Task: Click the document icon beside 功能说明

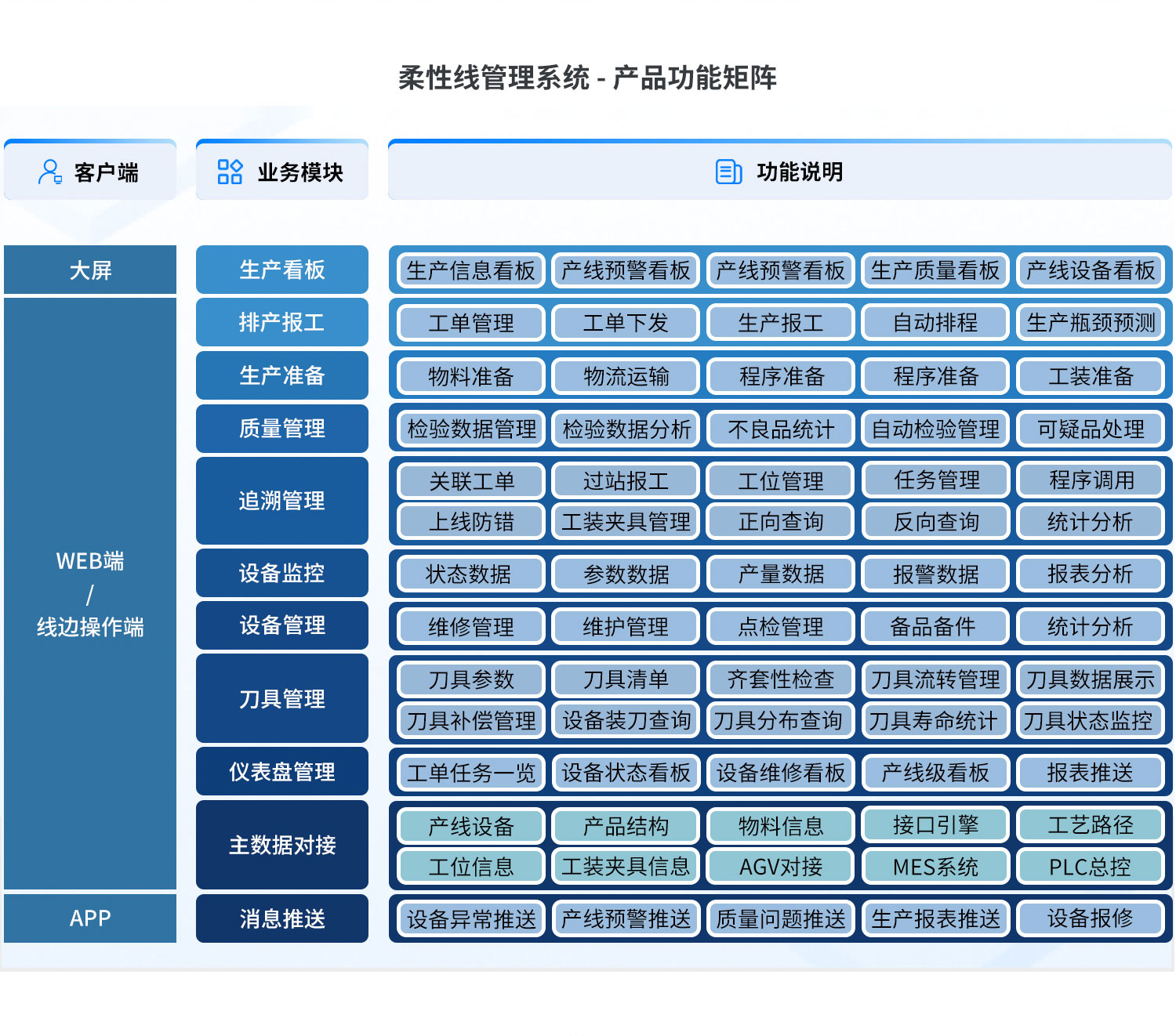Action: (728, 172)
